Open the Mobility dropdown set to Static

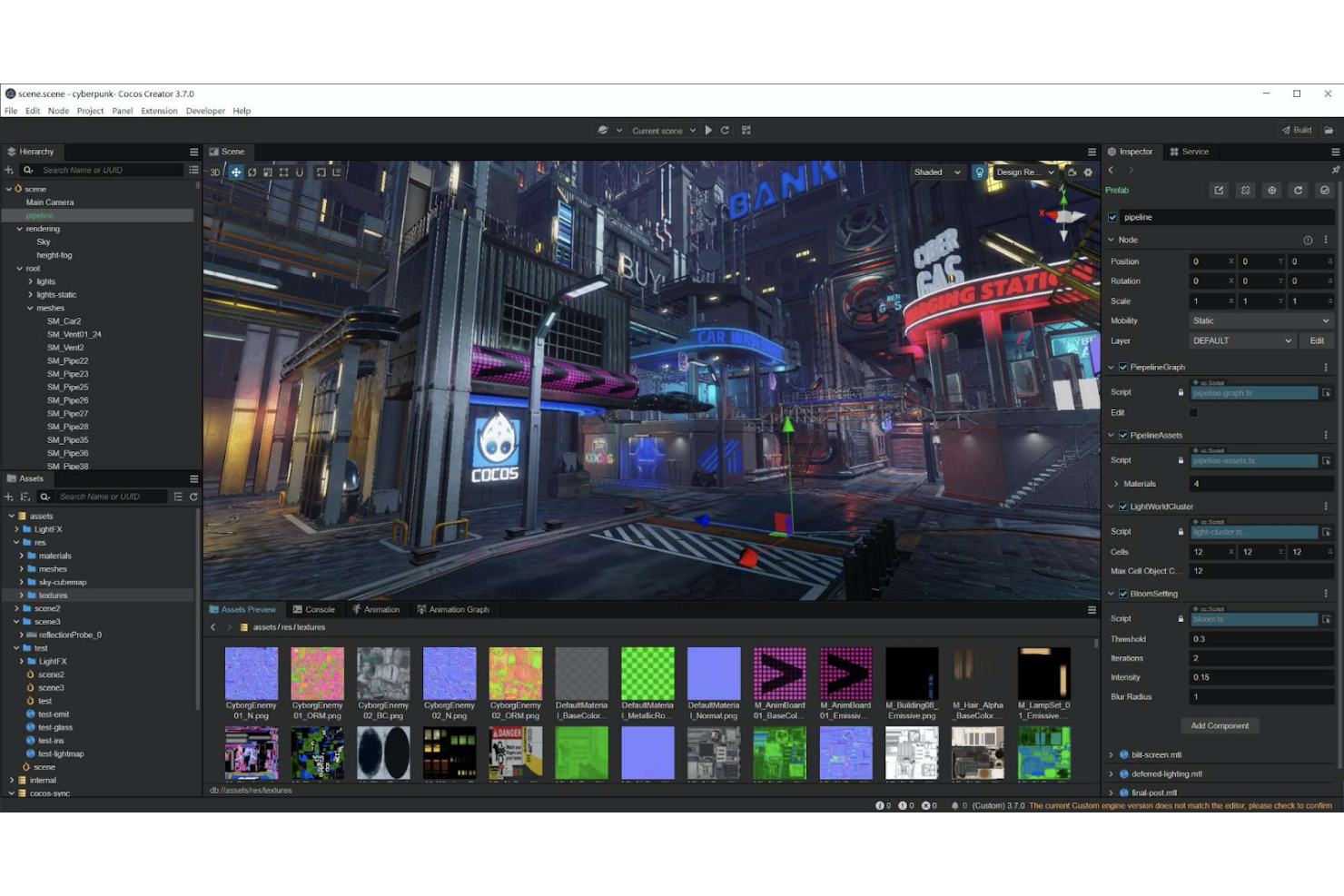tap(1260, 320)
